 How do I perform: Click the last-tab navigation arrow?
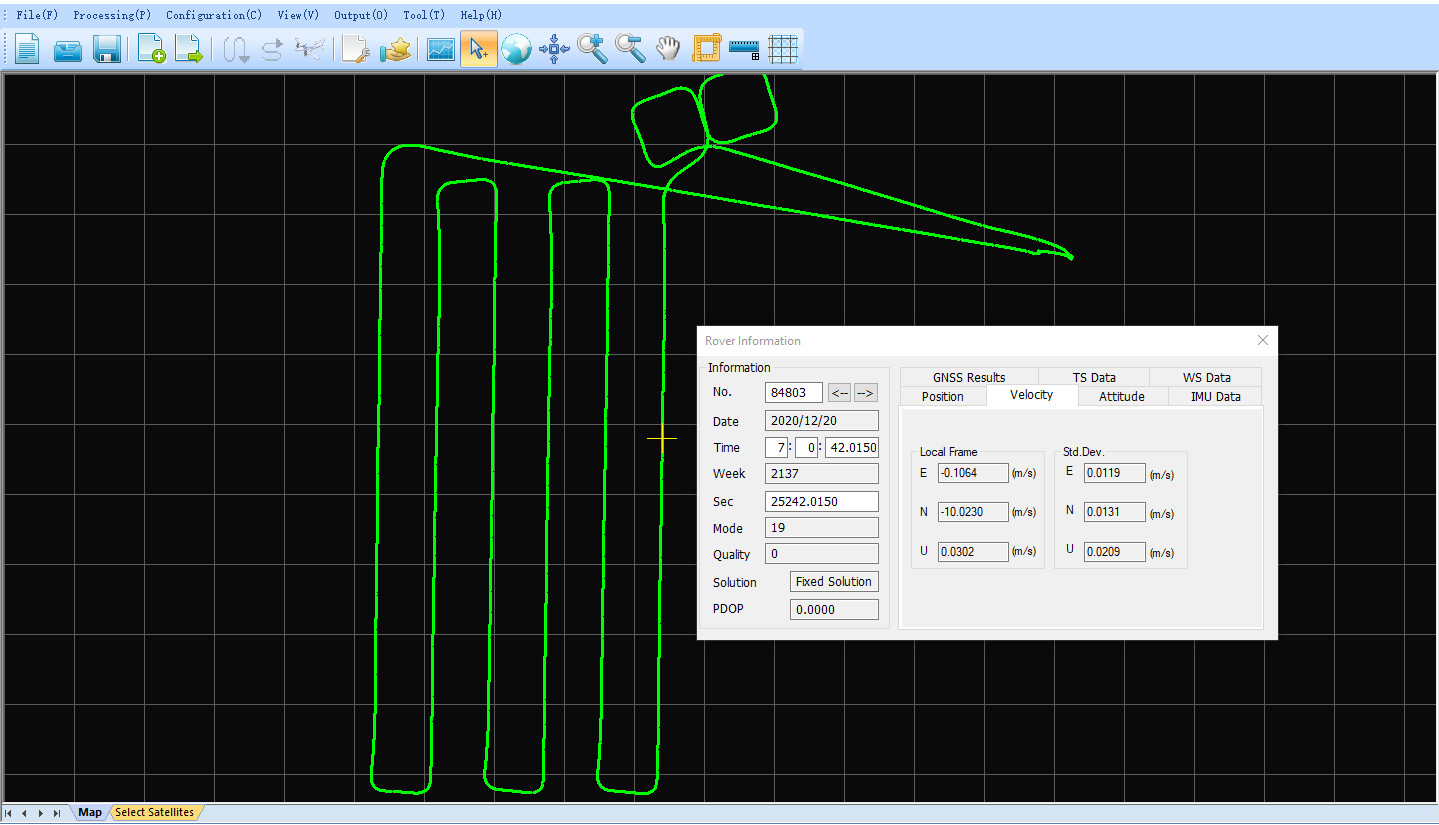point(57,813)
